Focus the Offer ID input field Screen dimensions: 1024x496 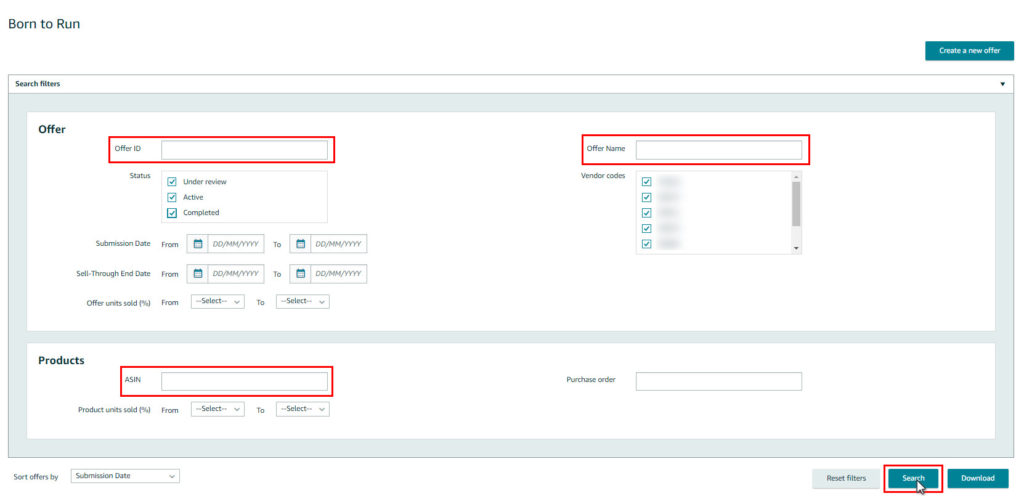tap(244, 150)
